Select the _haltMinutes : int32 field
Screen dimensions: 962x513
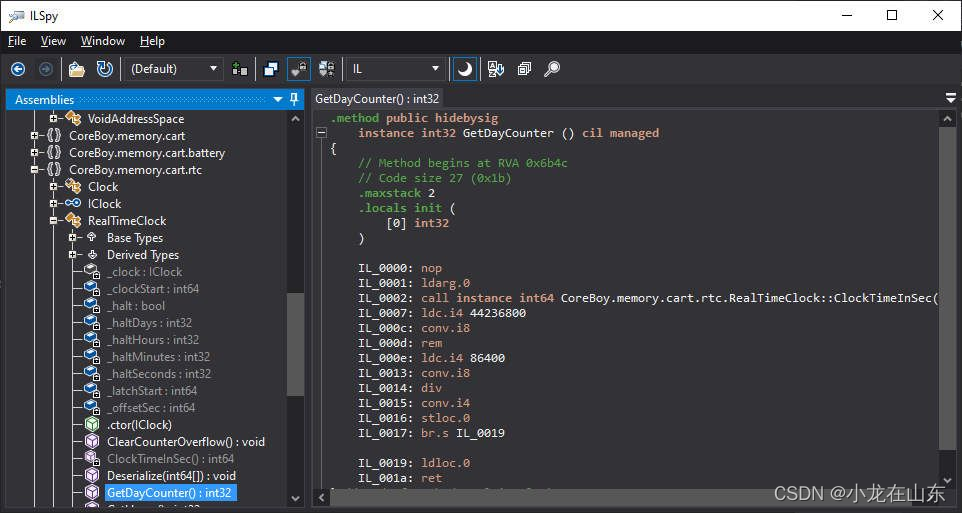[158, 357]
